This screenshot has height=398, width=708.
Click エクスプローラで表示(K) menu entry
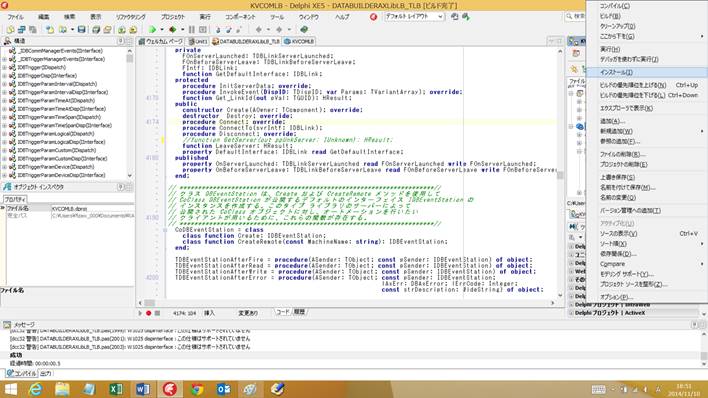point(647,108)
